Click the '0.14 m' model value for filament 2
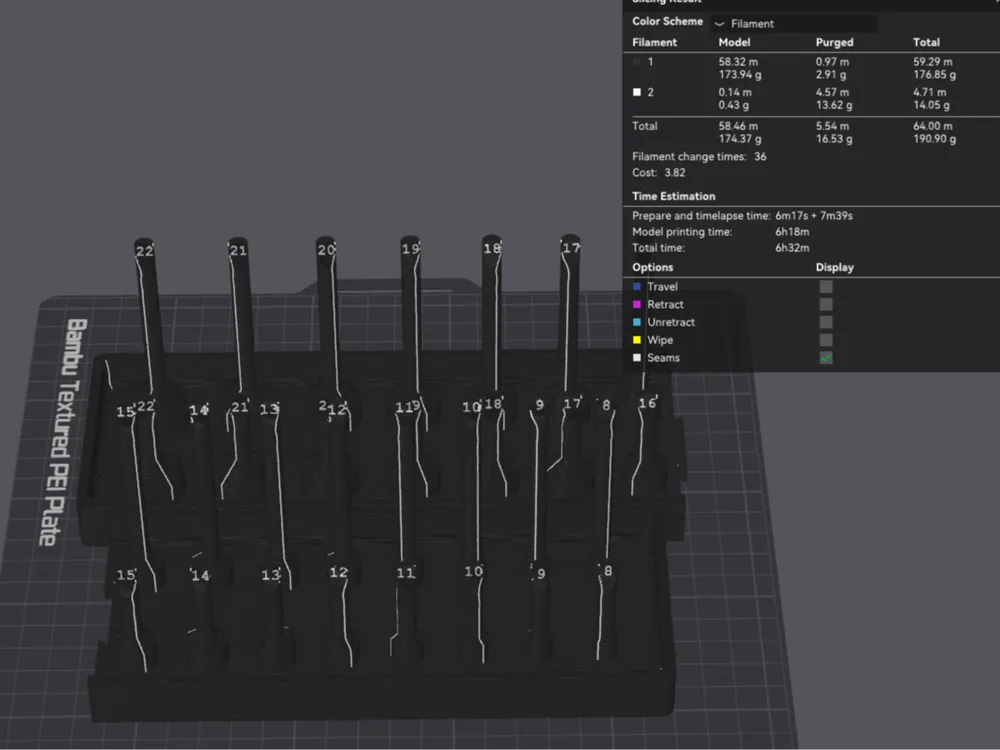The width and height of the screenshot is (1000, 750). click(x=735, y=92)
